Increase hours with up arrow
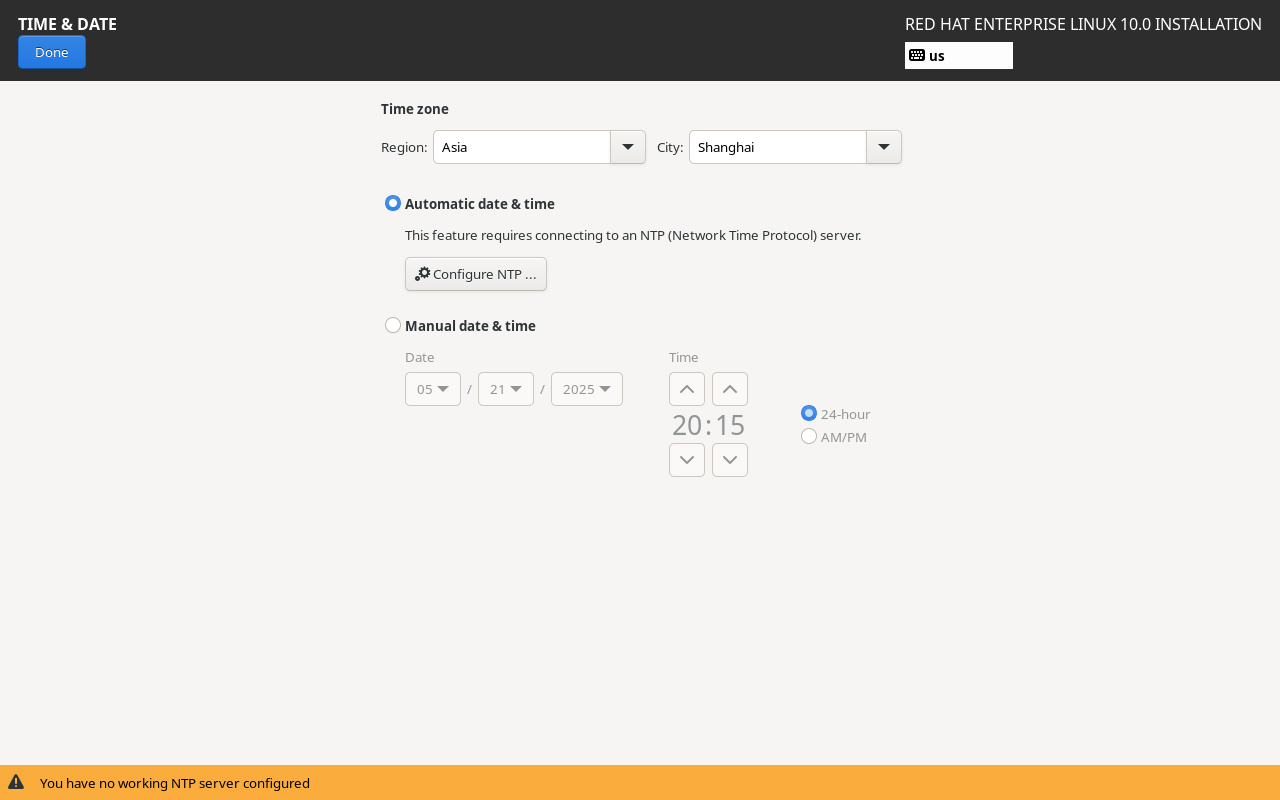This screenshot has height=800, width=1280. pyautogui.click(x=687, y=389)
